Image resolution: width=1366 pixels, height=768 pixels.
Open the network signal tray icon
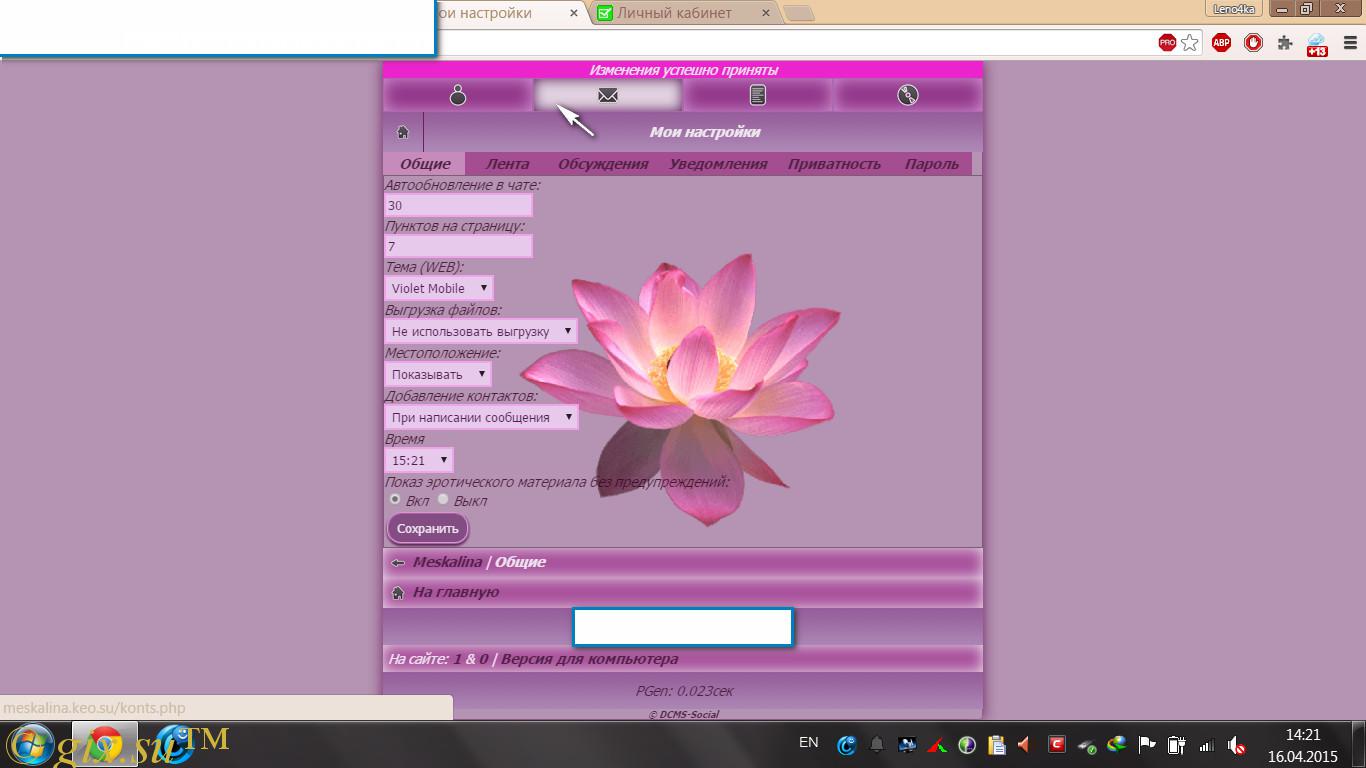click(1206, 745)
